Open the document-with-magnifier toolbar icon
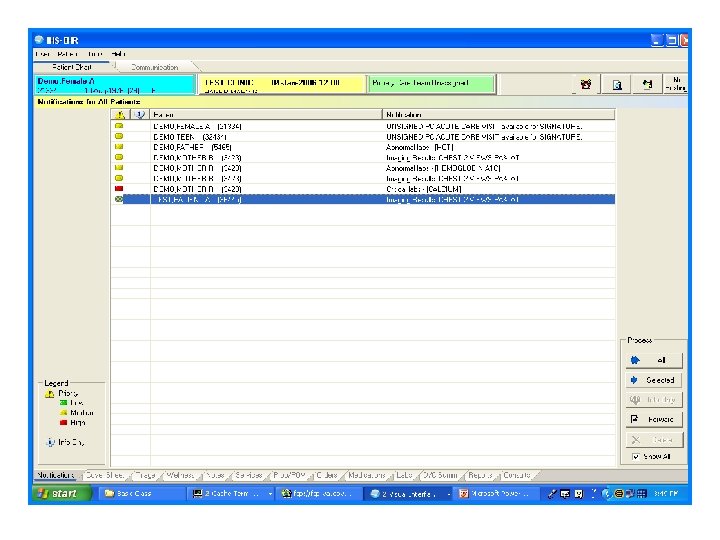This screenshot has width=720, height=540. click(x=617, y=84)
